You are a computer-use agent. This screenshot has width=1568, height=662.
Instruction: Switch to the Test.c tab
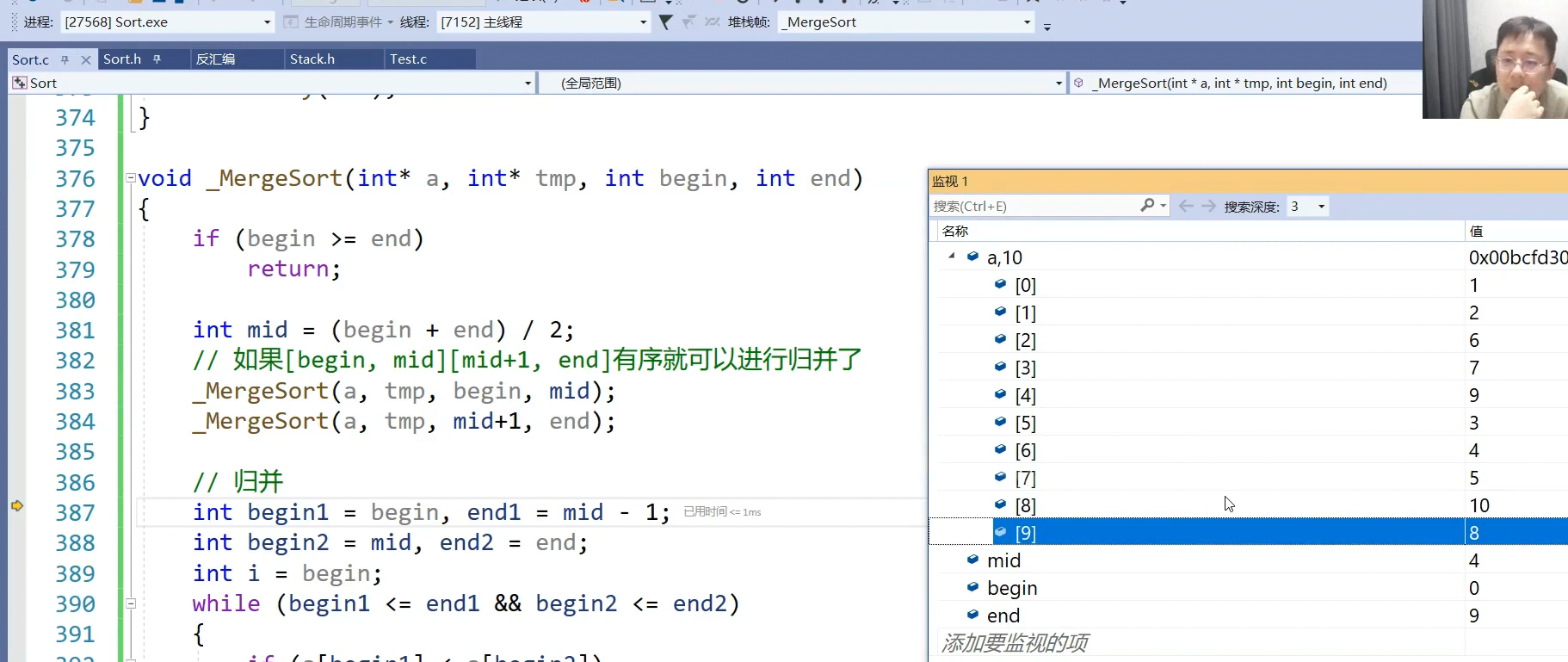coord(408,59)
